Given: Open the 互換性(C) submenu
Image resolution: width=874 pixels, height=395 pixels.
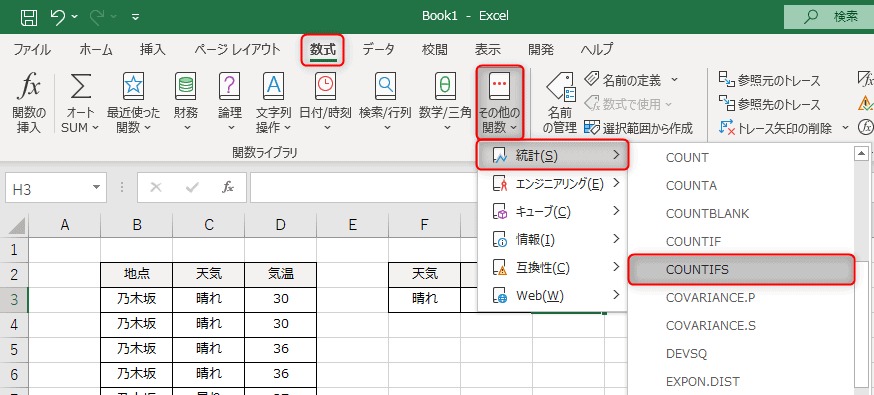Looking at the screenshot, I should click(x=553, y=268).
